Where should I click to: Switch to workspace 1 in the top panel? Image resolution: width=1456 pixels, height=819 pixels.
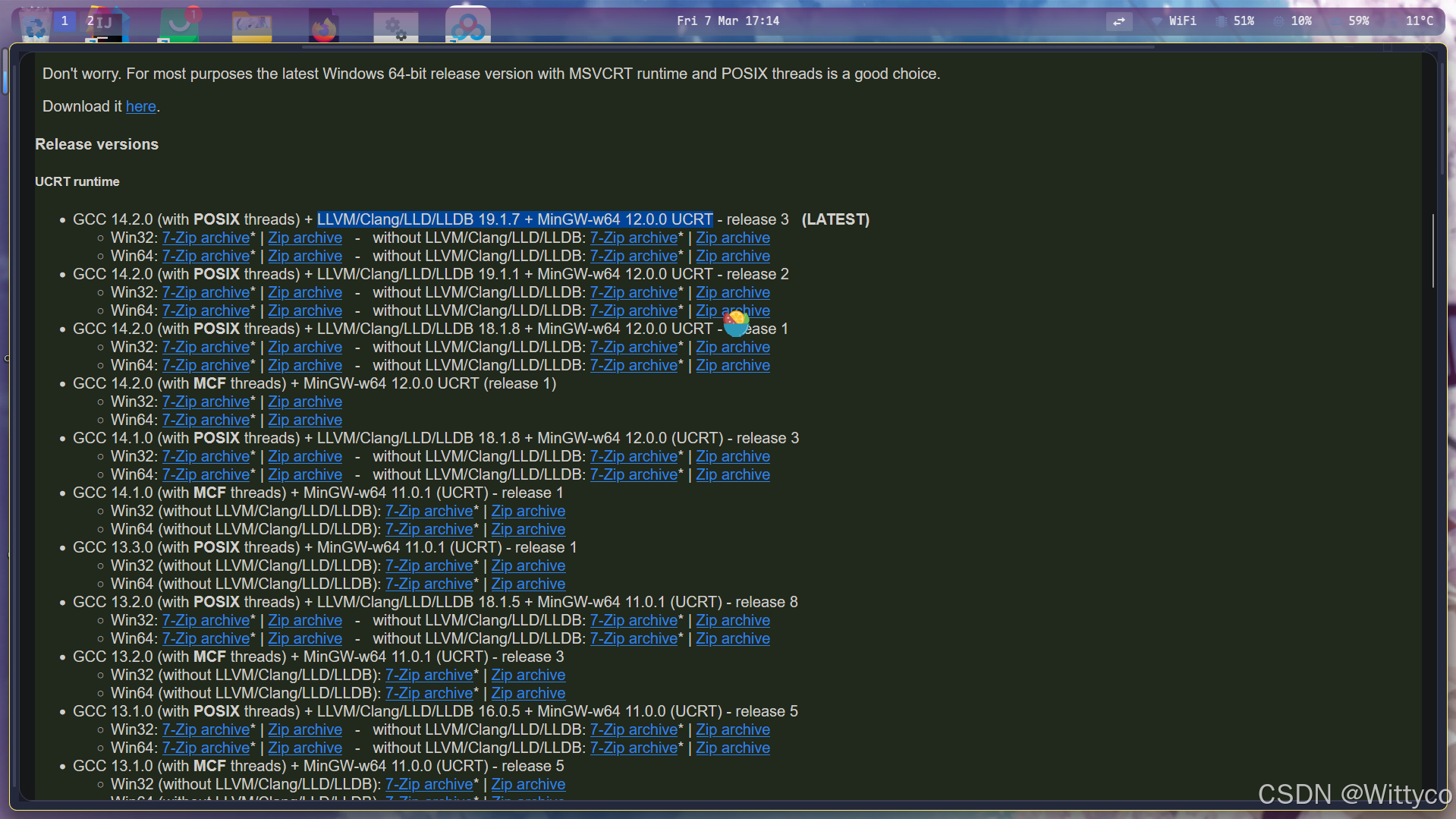click(64, 20)
